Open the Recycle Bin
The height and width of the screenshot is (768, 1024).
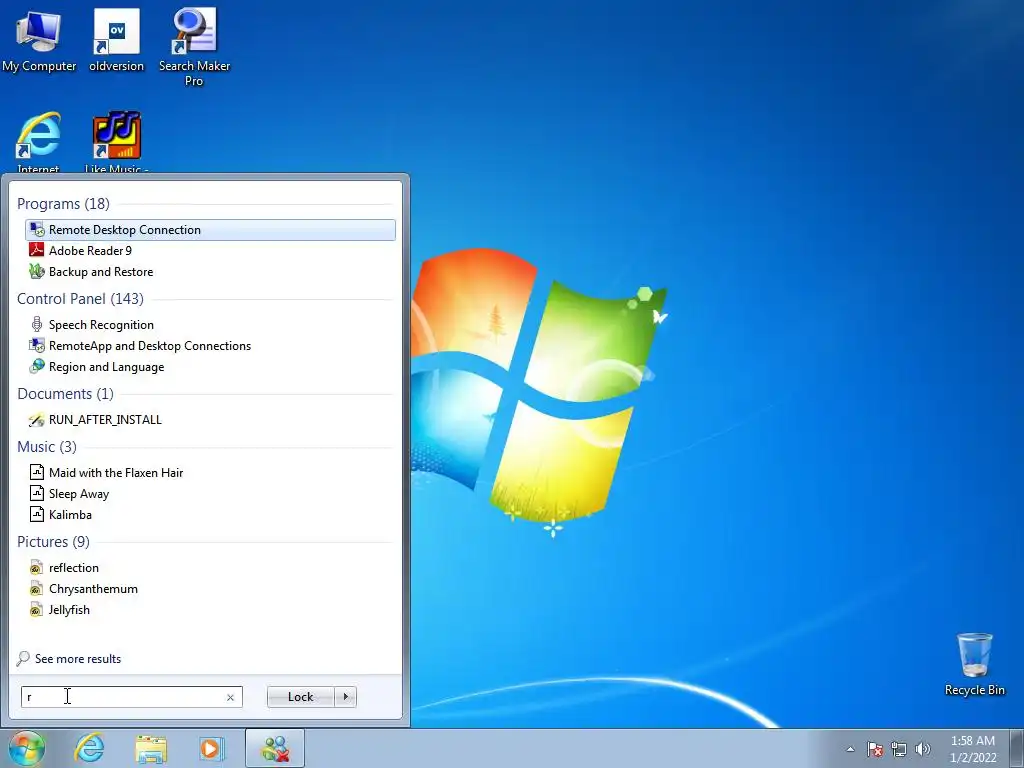974,664
